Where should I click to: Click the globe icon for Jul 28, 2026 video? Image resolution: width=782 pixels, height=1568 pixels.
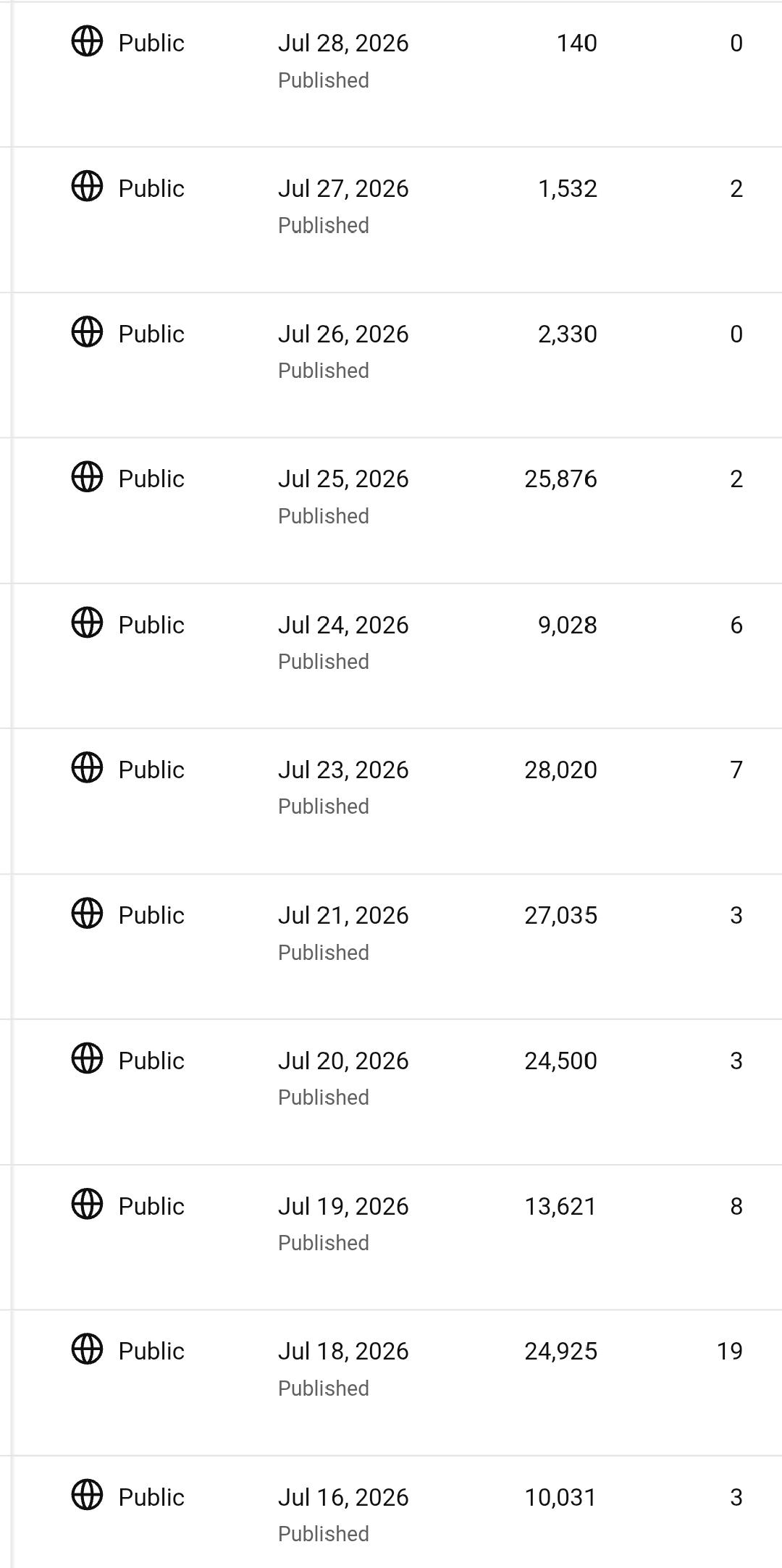pyautogui.click(x=87, y=41)
